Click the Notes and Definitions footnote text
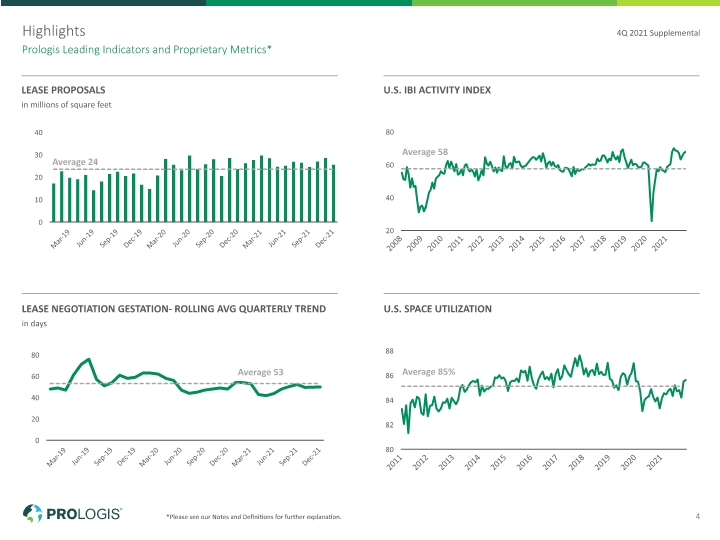The height and width of the screenshot is (540, 720). pos(254,517)
